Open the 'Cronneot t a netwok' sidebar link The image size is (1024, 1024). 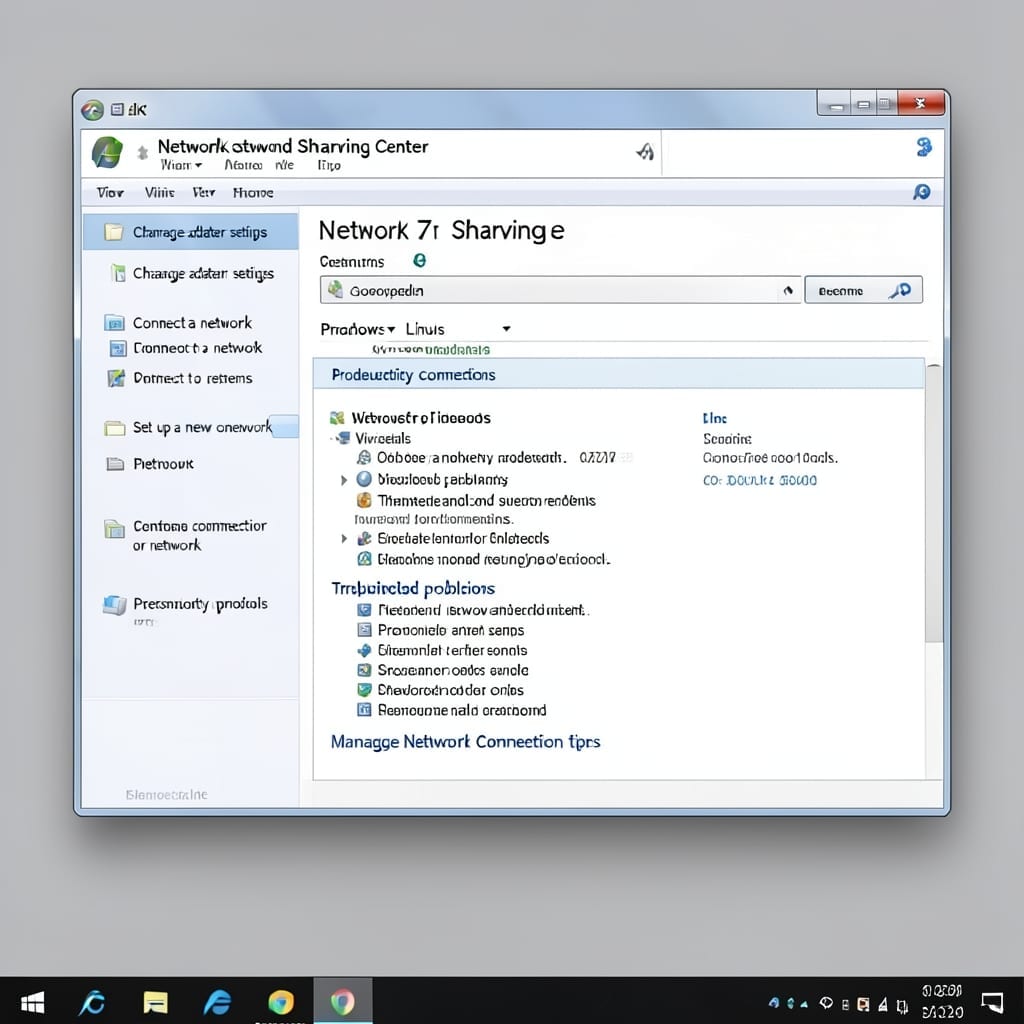click(x=197, y=348)
